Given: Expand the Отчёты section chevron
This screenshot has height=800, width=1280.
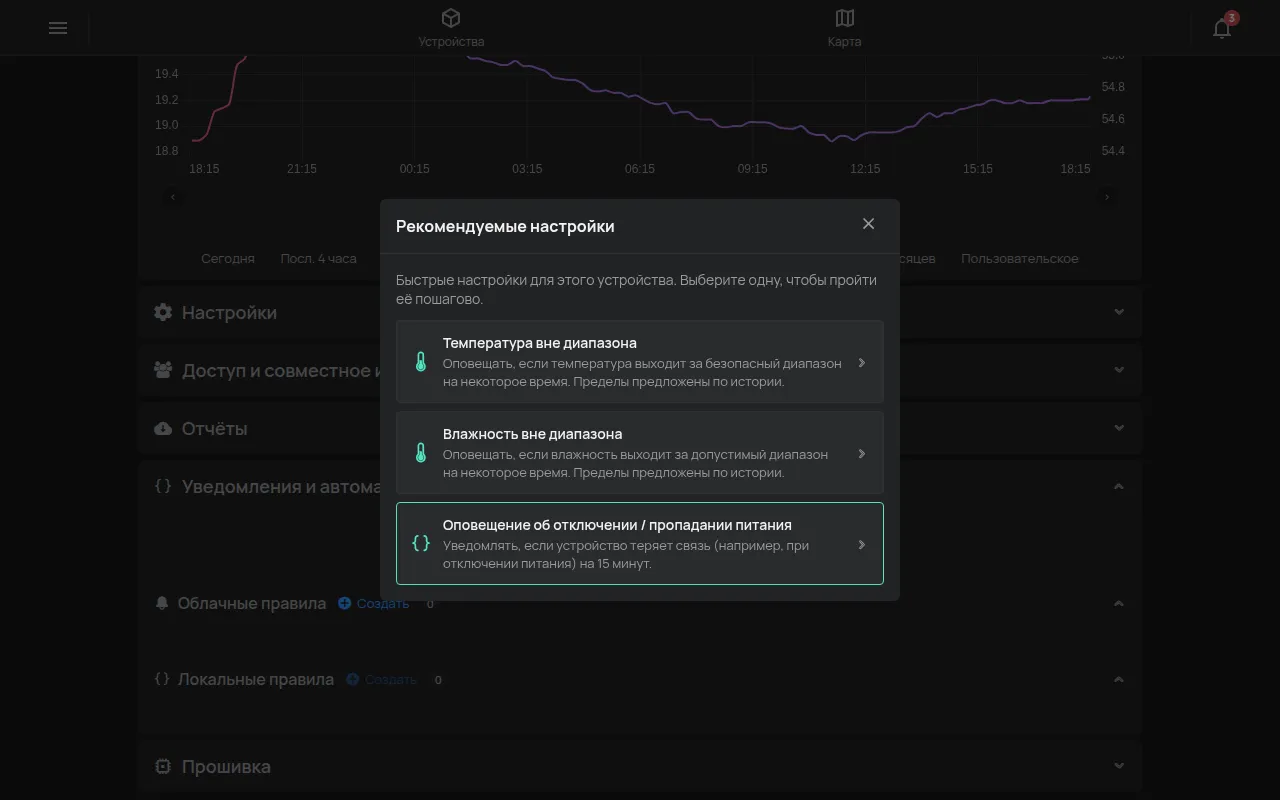Looking at the screenshot, I should point(1119,428).
